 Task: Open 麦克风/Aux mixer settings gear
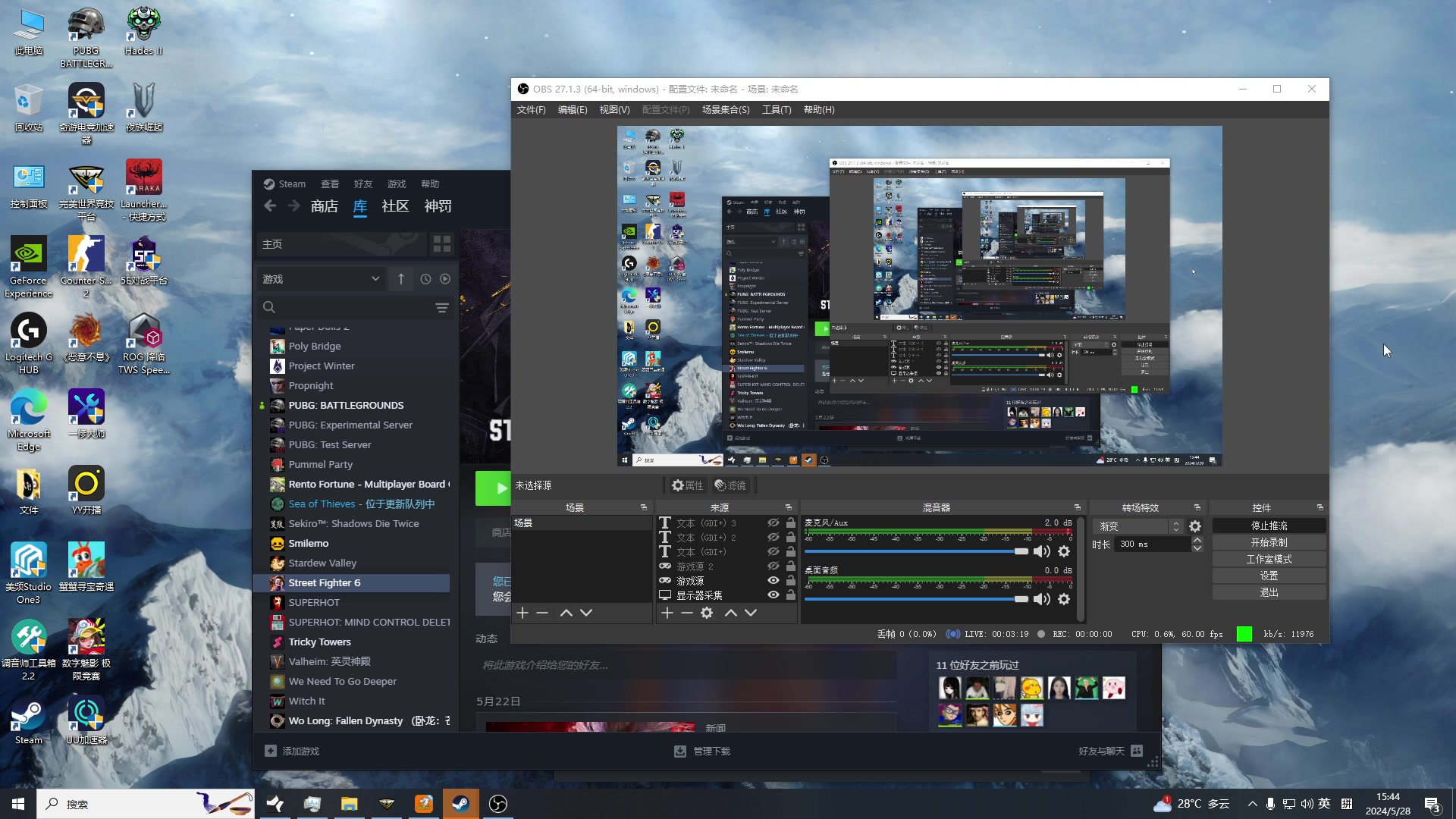[1064, 551]
